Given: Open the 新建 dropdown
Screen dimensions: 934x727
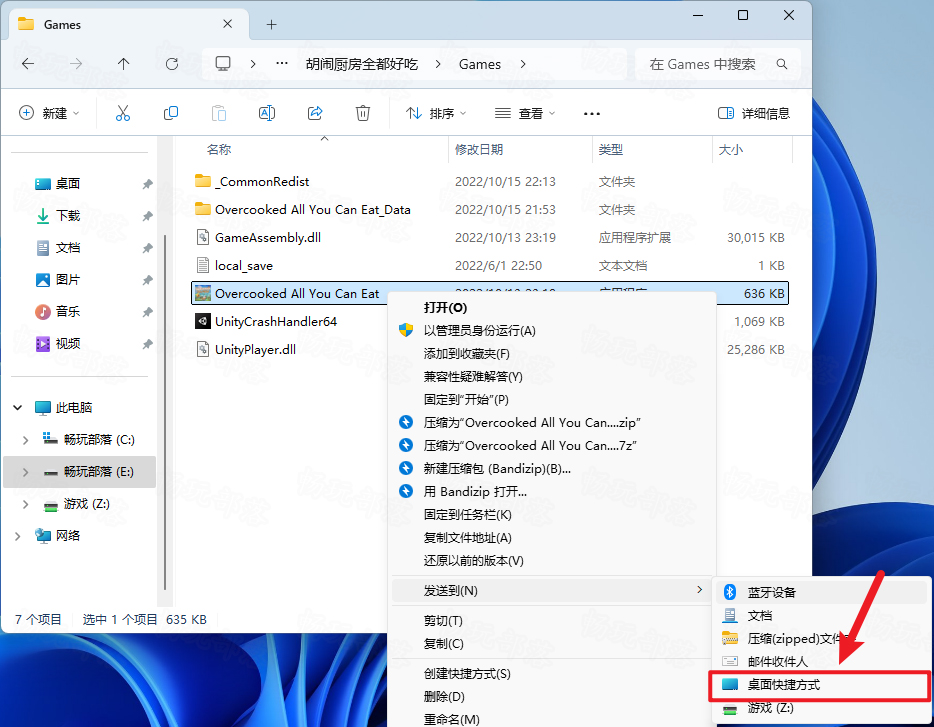Looking at the screenshot, I should coord(49,113).
